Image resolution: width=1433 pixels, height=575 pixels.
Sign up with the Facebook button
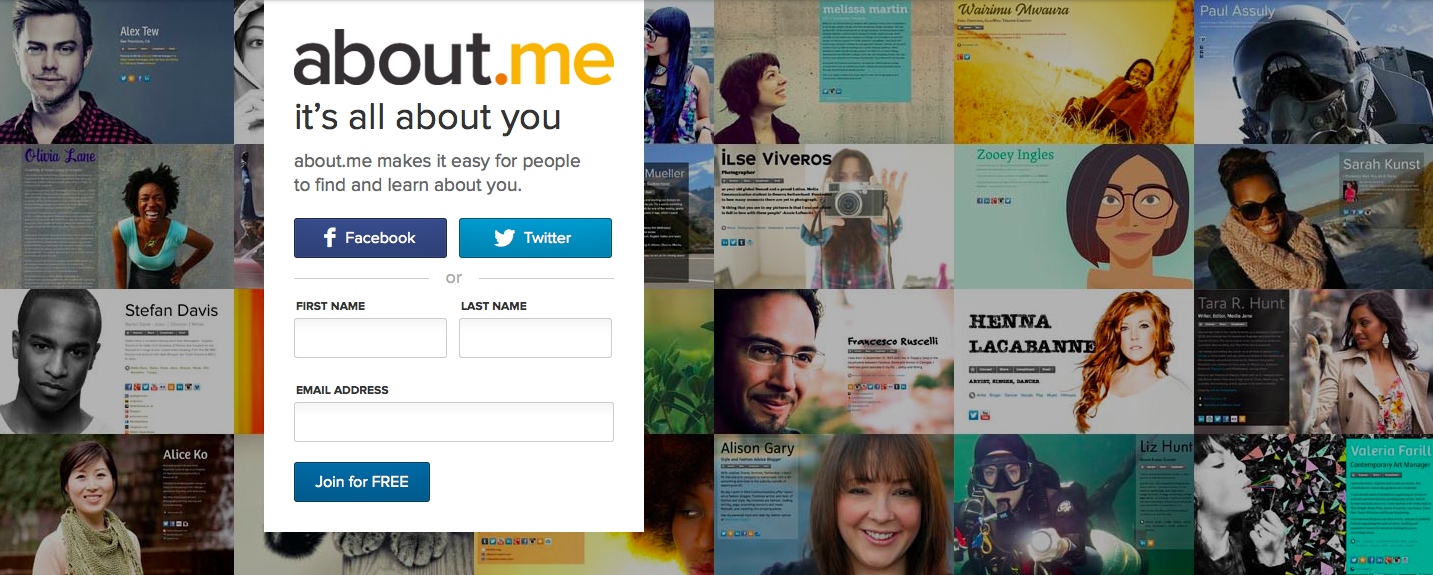[370, 238]
